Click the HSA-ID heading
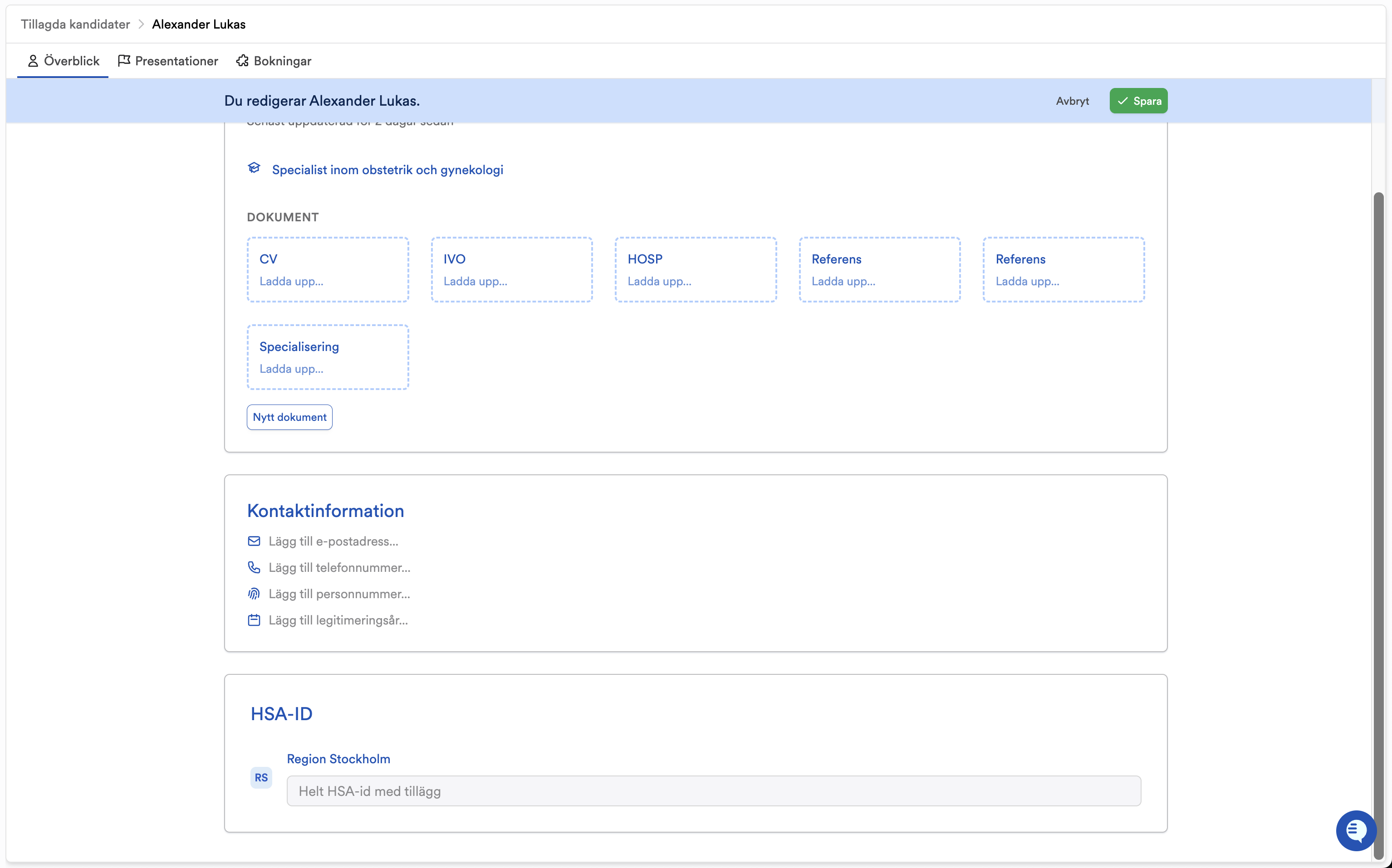 281,714
